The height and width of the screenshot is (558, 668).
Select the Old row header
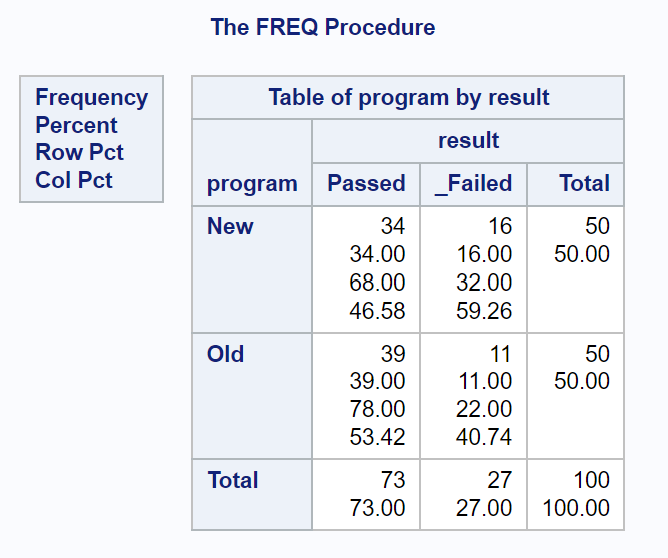226,354
